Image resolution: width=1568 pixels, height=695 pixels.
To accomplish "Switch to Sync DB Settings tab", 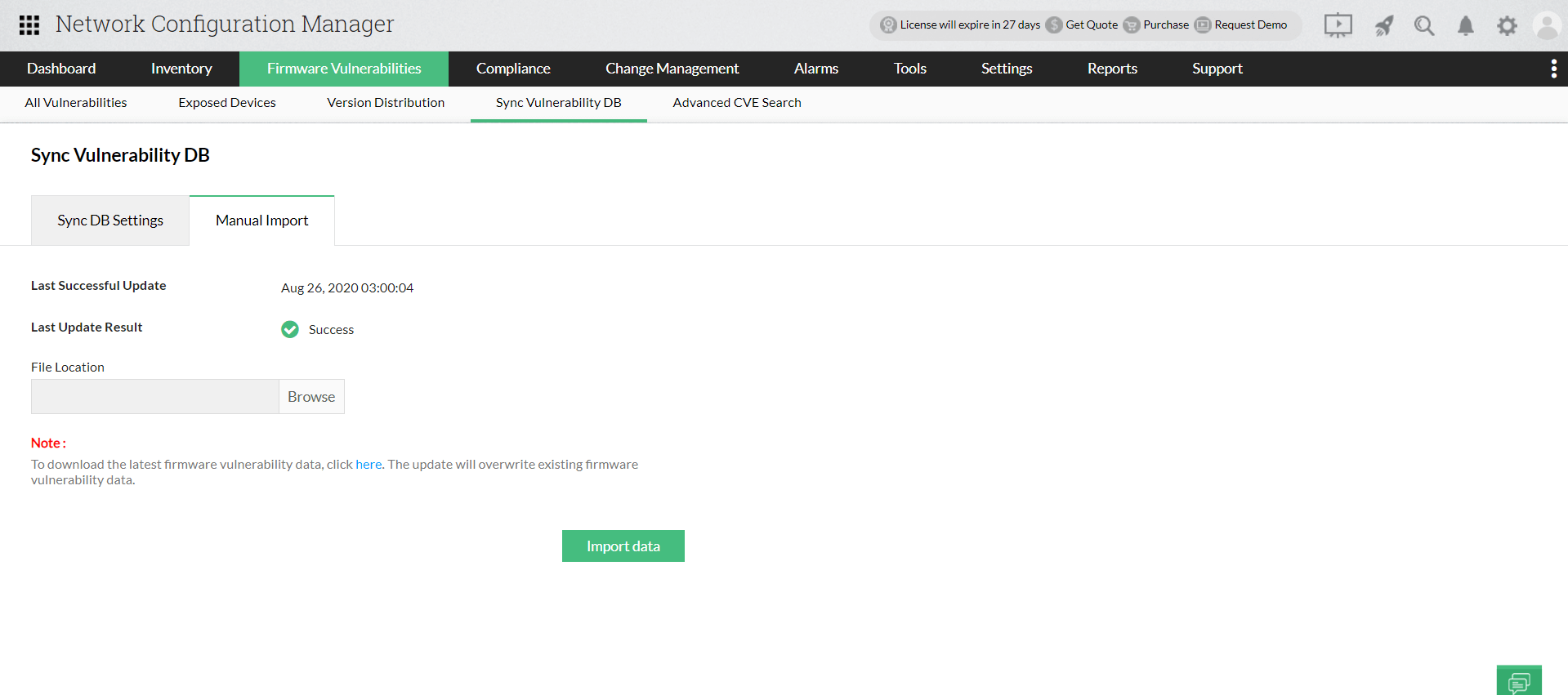I will (110, 221).
